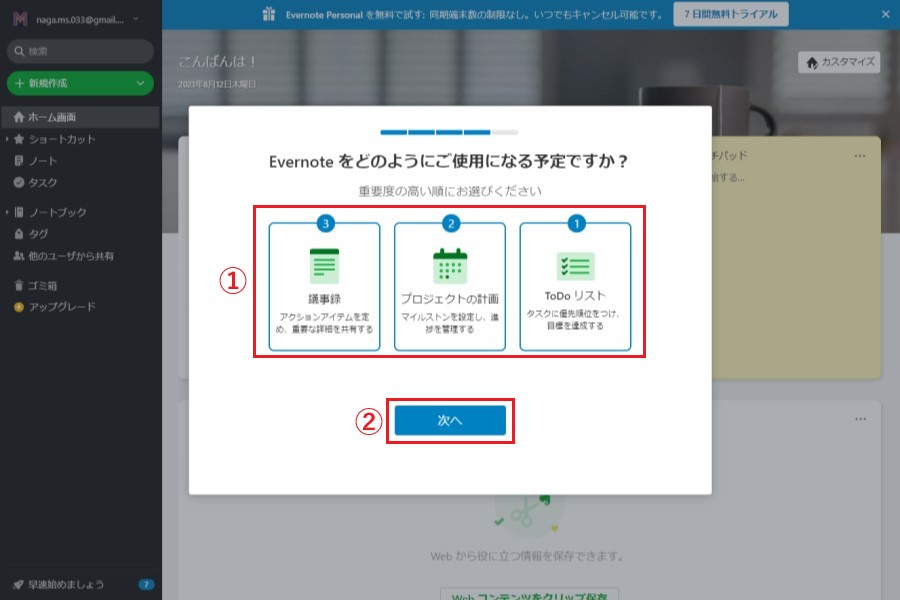The height and width of the screenshot is (600, 900).
Task: Open the scratch pad widget's more options
Action: point(860,156)
